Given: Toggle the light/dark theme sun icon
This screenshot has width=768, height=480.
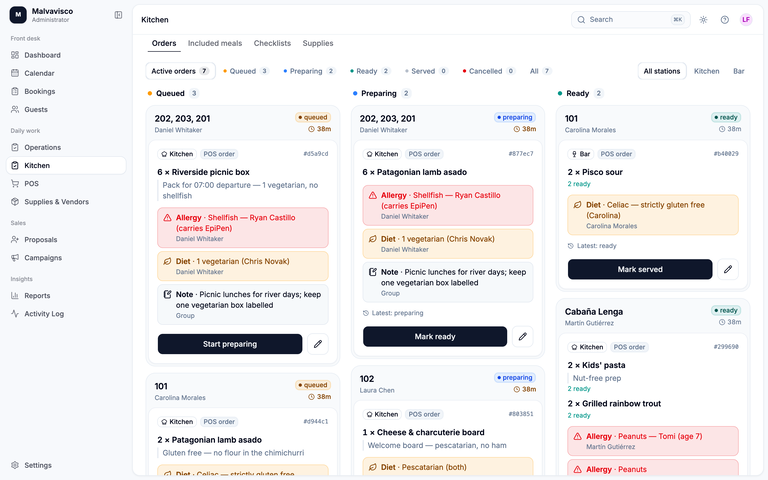Looking at the screenshot, I should tap(703, 20).
